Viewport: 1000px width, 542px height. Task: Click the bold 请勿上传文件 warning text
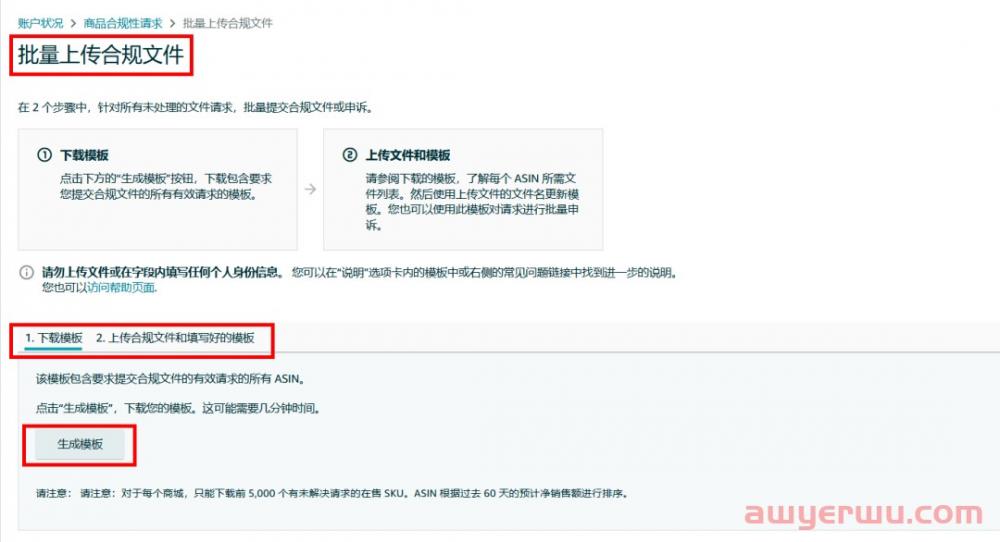pyautogui.click(x=163, y=272)
